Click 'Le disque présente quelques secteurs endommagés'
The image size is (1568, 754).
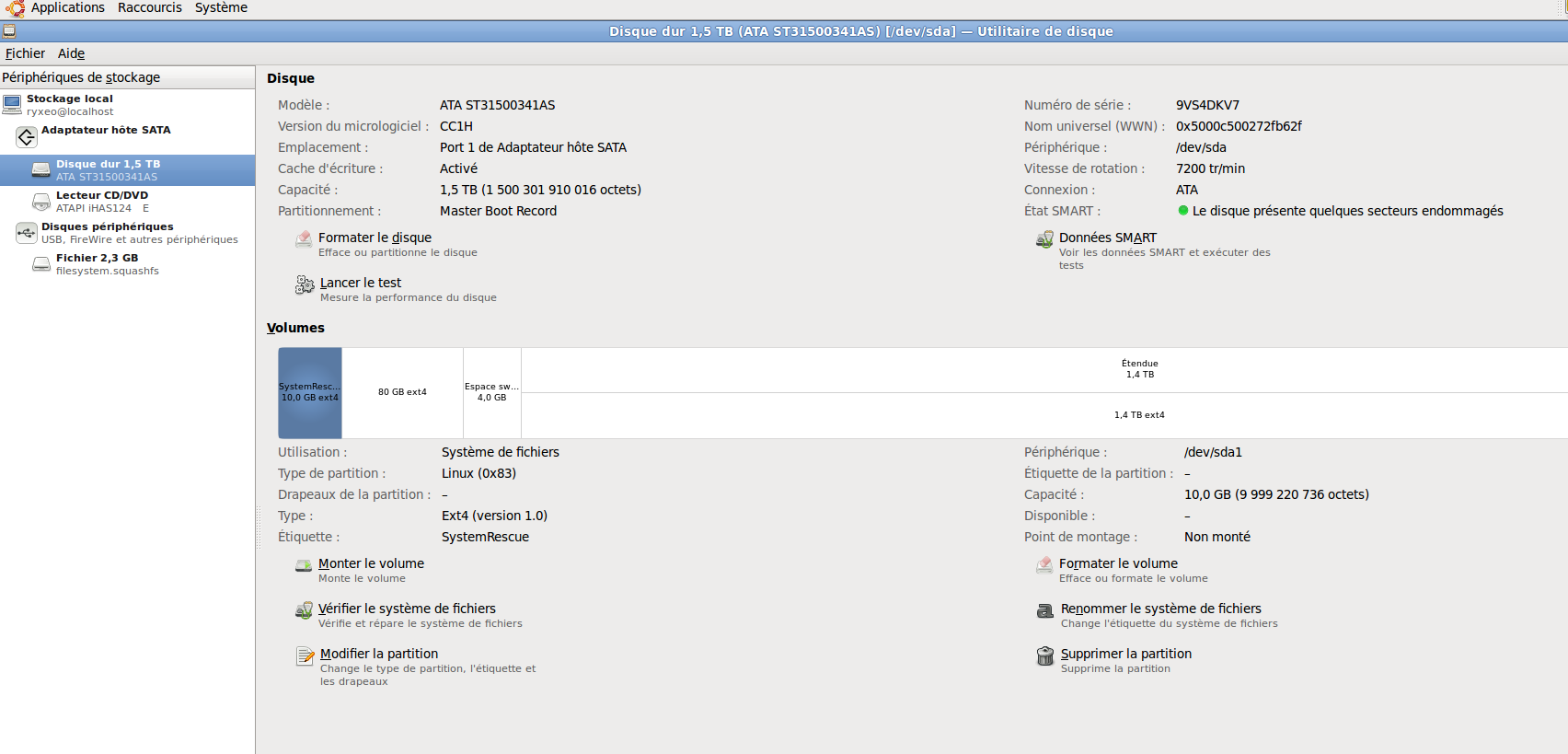[x=1347, y=211]
